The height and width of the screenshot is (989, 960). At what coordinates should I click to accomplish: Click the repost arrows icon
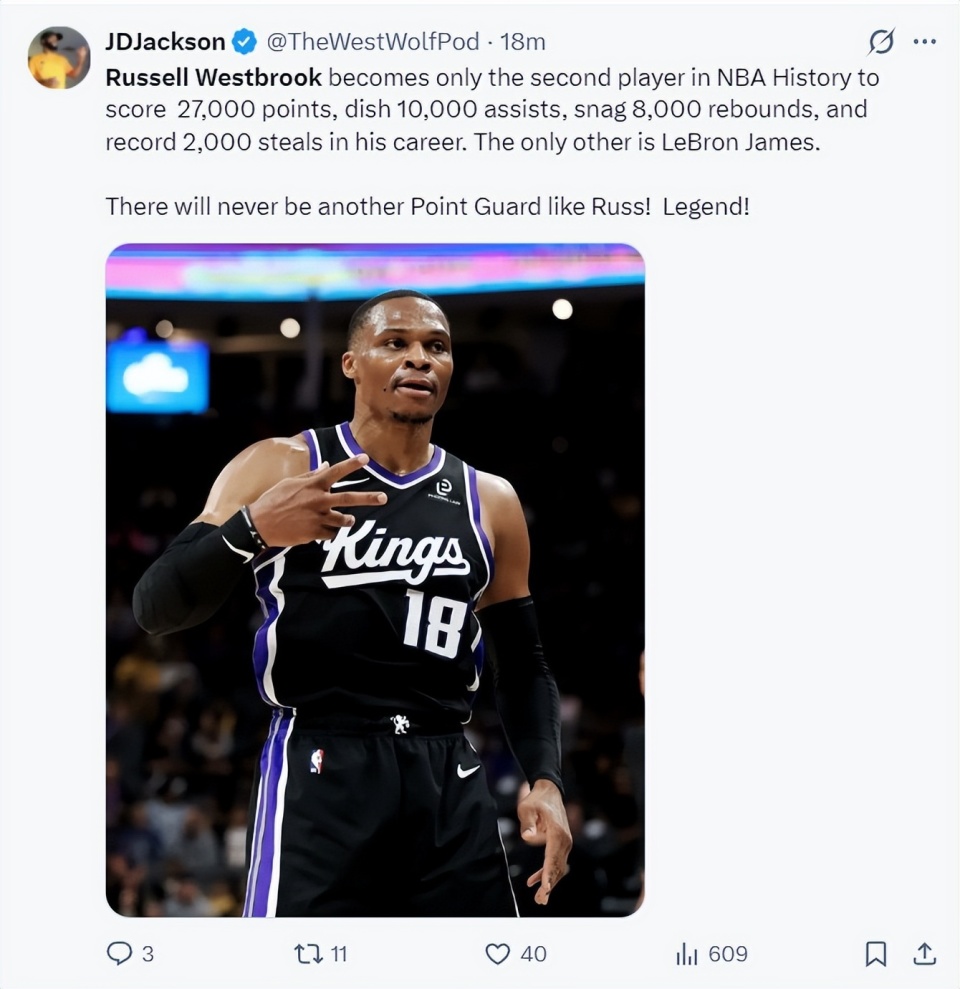[x=308, y=954]
